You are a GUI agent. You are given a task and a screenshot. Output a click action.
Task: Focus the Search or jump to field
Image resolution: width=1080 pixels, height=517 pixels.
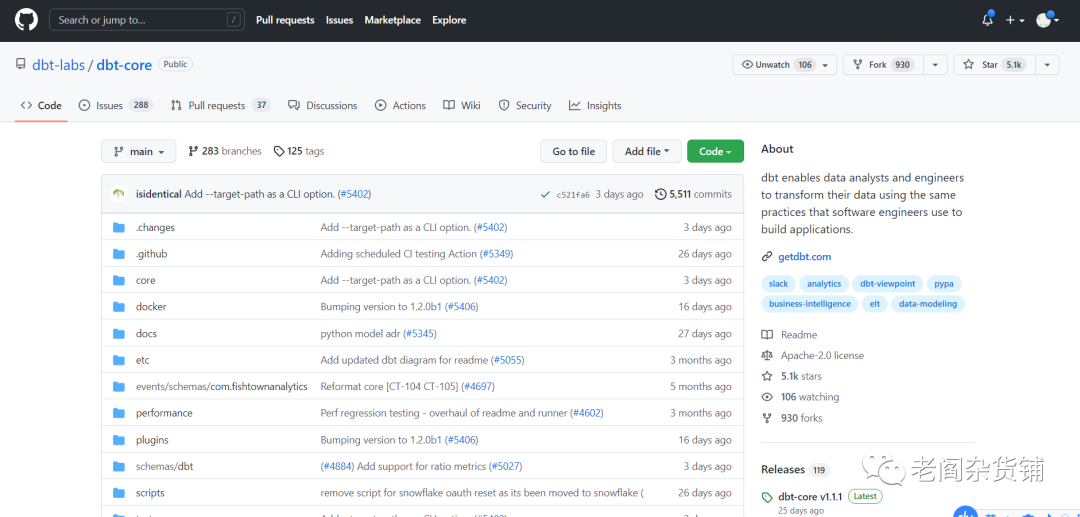(147, 20)
